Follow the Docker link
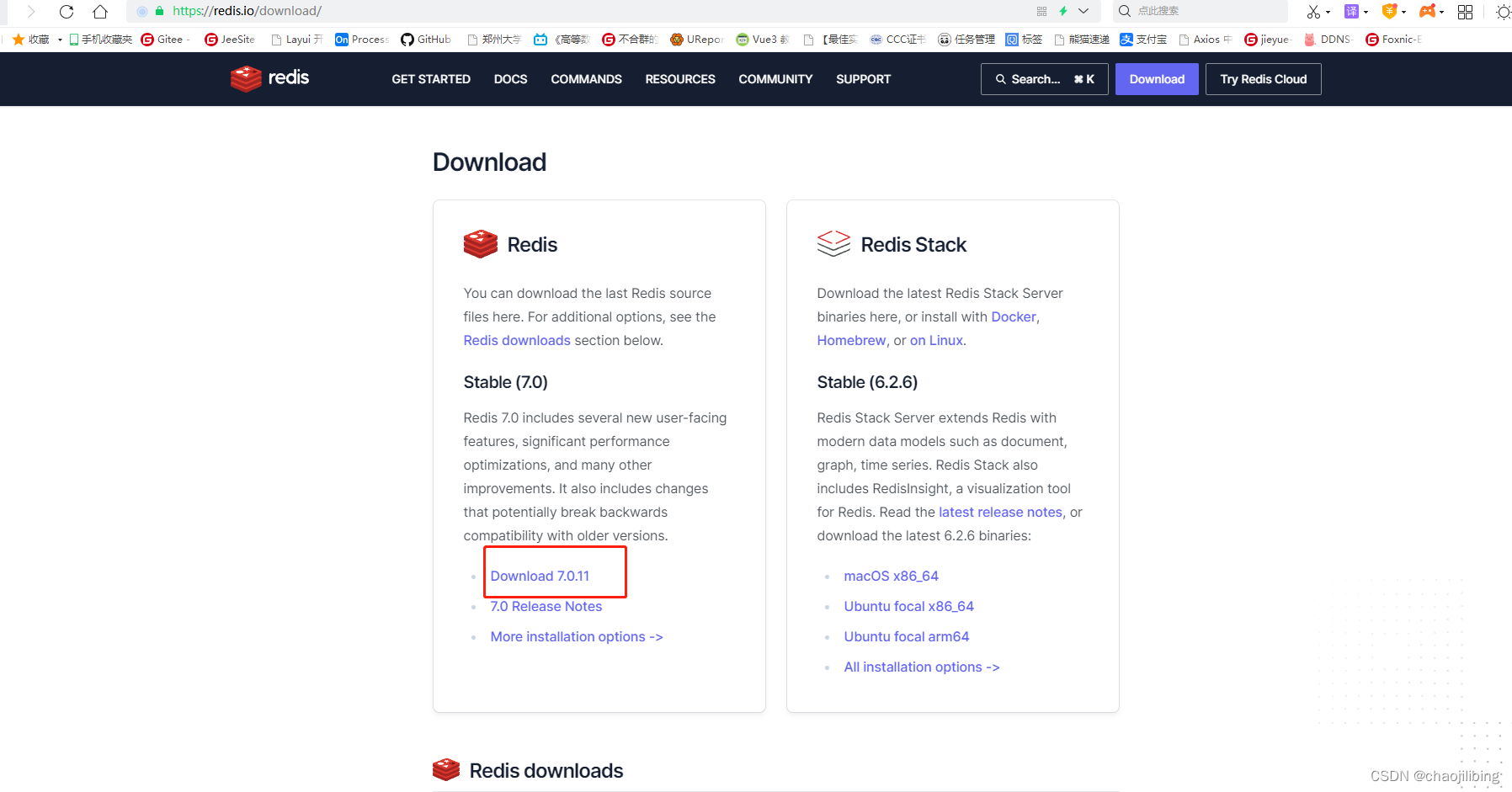Image resolution: width=1512 pixels, height=792 pixels. pos(1014,316)
